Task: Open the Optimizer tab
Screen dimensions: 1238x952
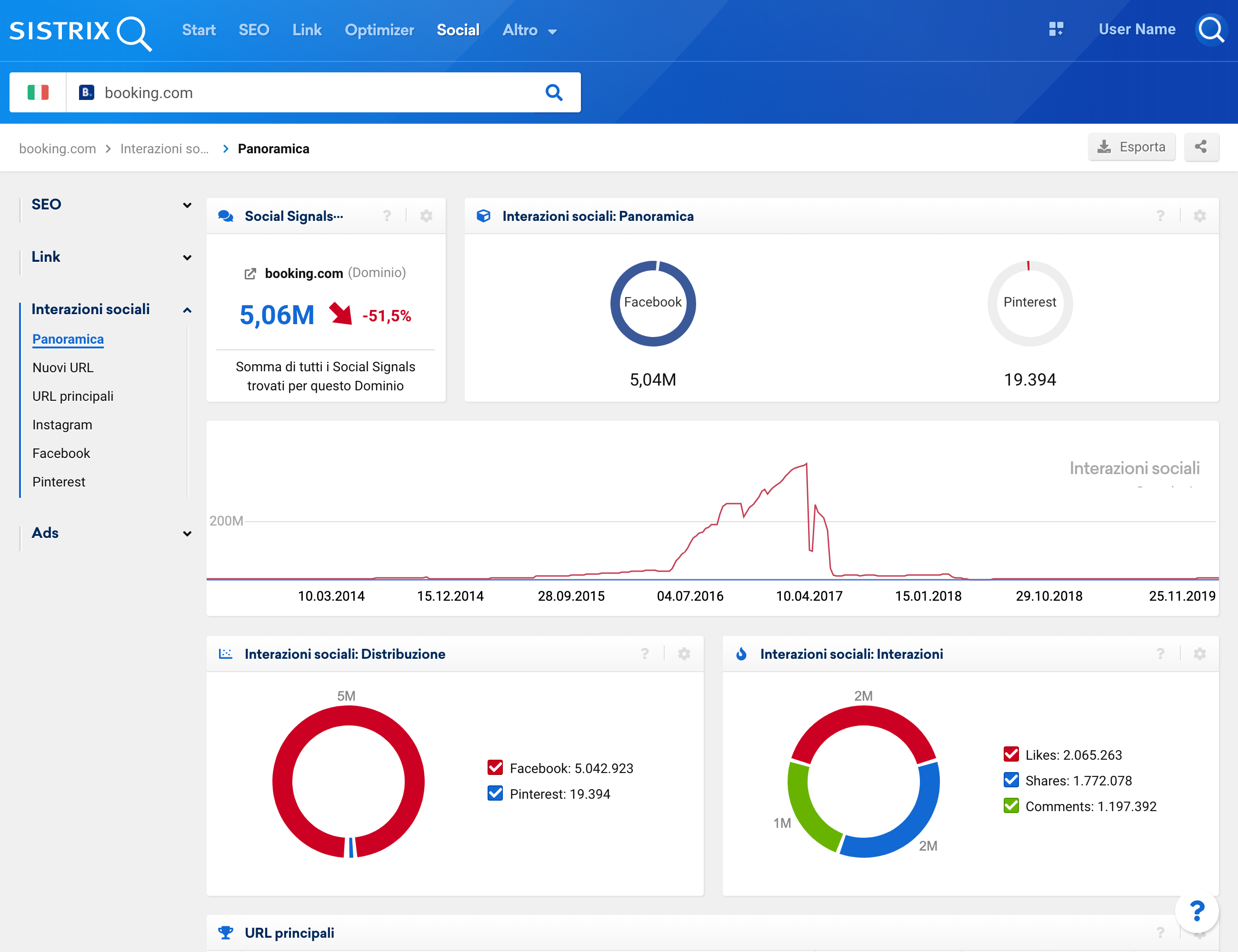Action: [x=379, y=30]
